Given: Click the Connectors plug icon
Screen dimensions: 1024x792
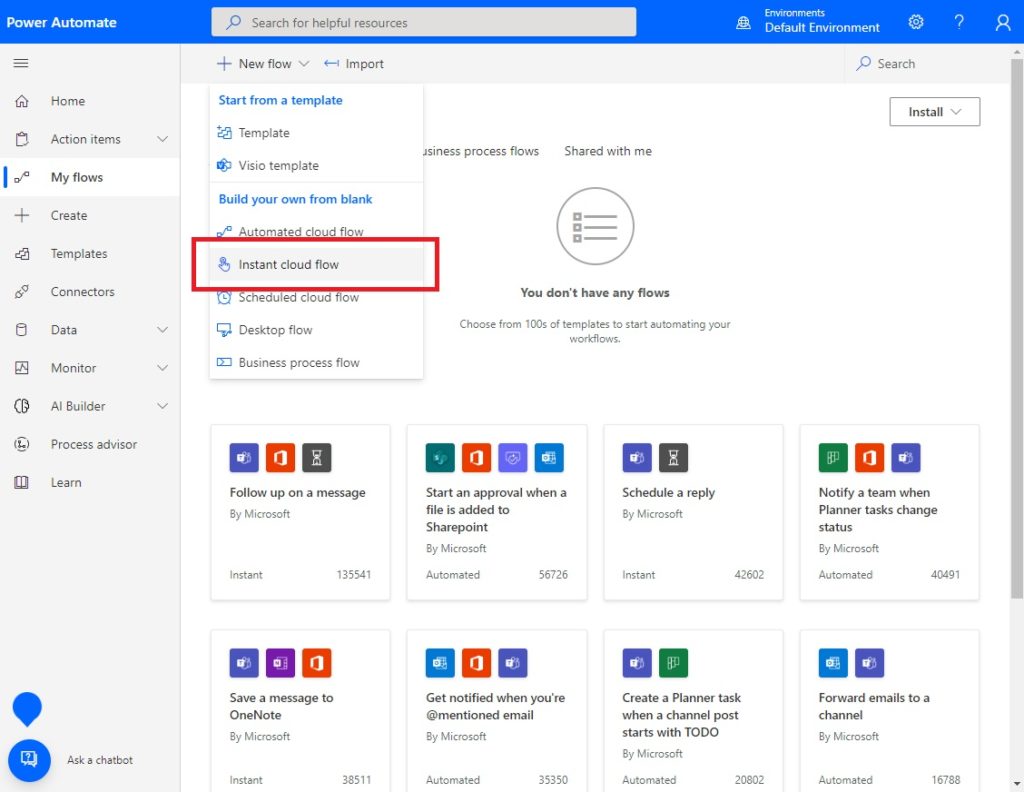Looking at the screenshot, I should (22, 292).
